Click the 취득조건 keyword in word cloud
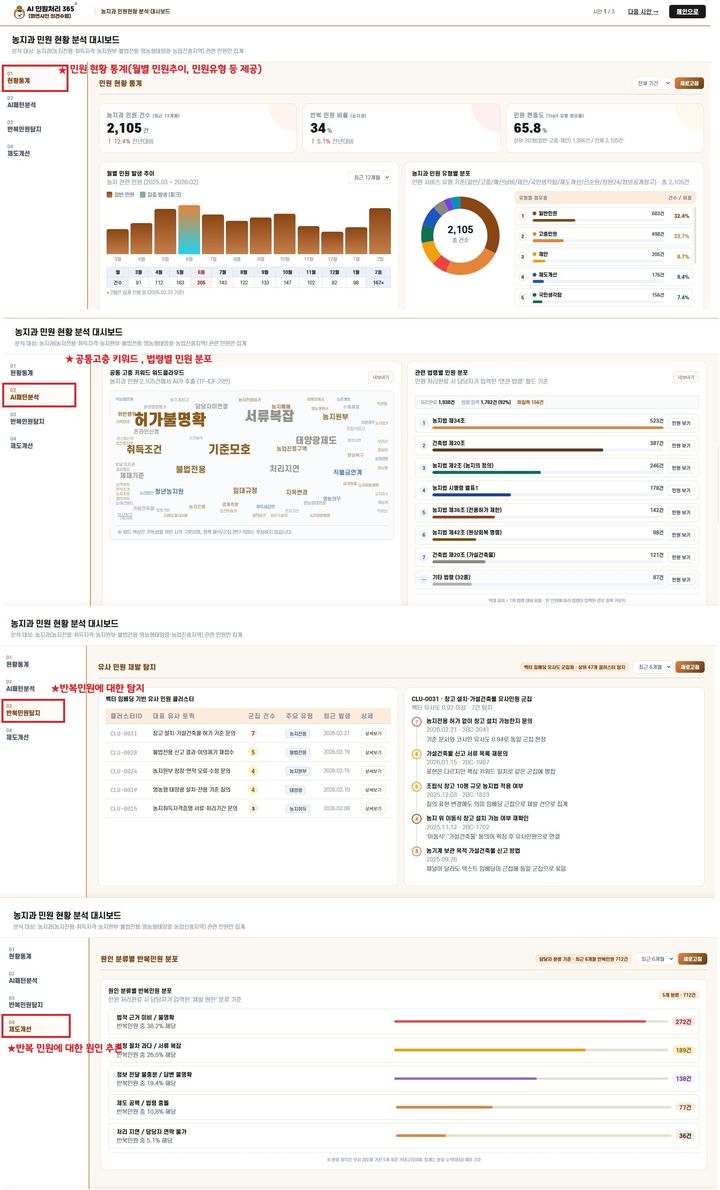720x1190 pixels. coord(144,449)
